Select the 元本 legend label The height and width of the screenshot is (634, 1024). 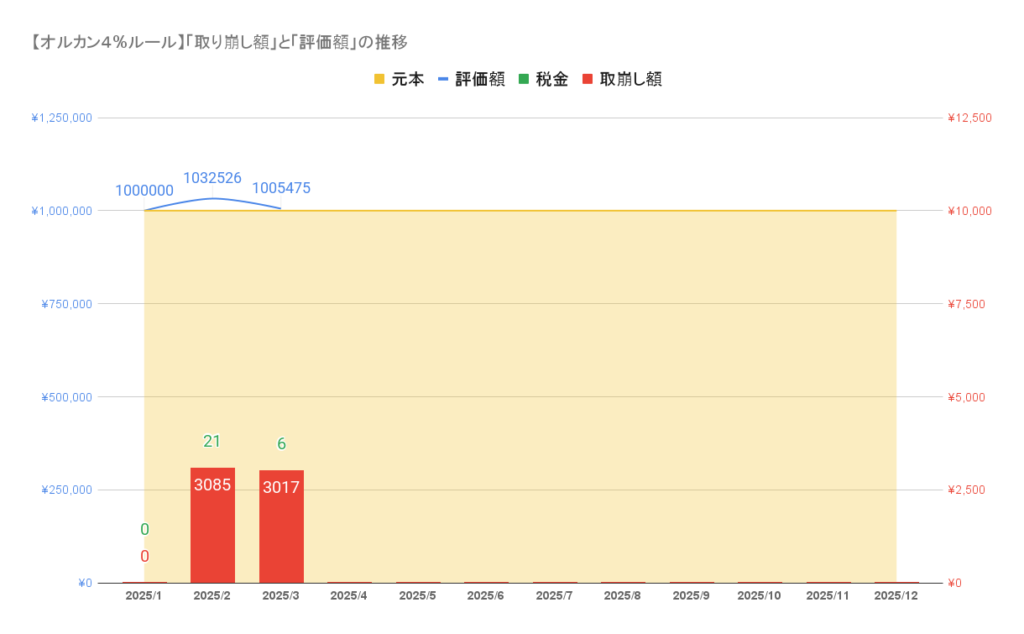click(408, 80)
